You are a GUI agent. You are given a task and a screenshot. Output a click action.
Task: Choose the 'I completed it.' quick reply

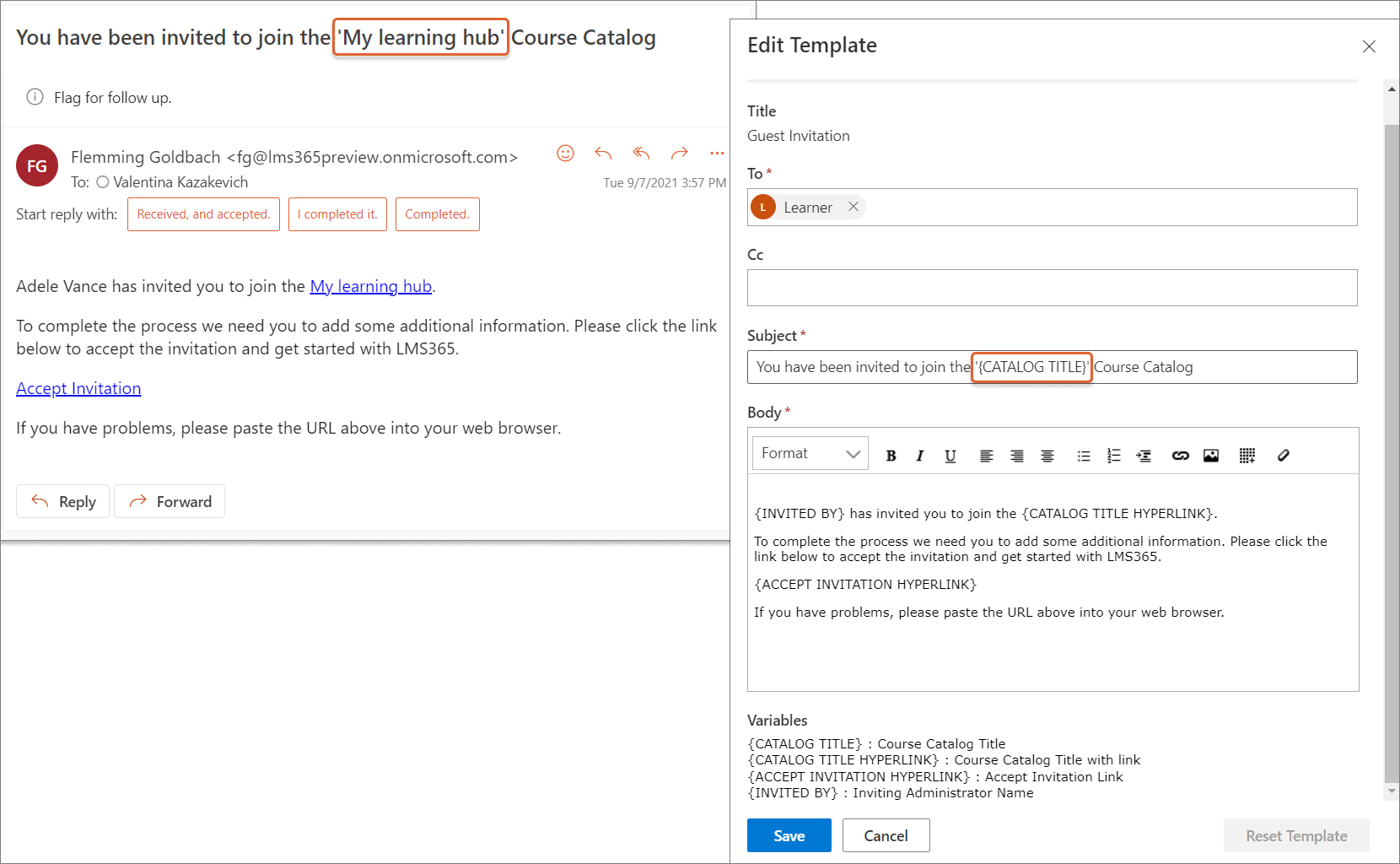(x=337, y=214)
